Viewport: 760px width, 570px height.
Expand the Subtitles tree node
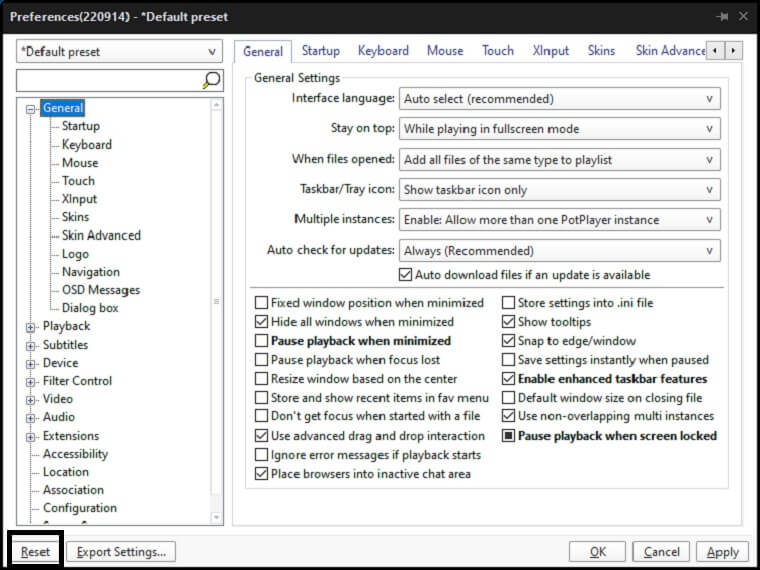tap(31, 346)
